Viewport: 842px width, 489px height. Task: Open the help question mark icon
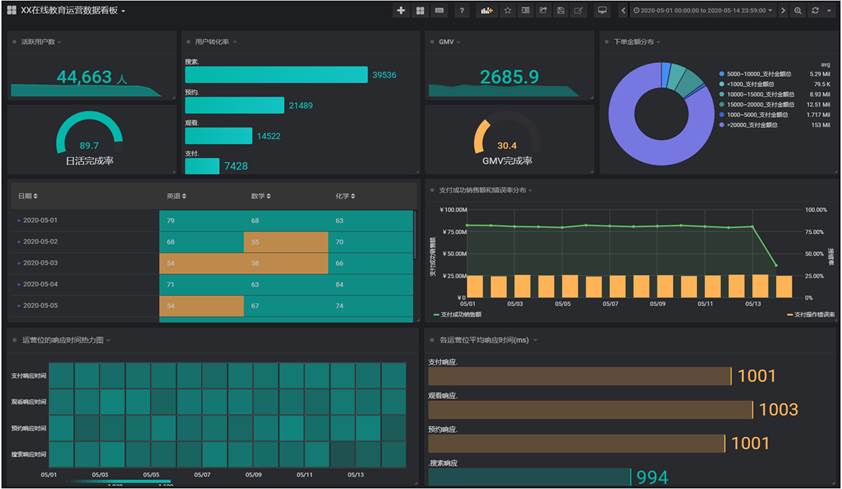point(461,11)
